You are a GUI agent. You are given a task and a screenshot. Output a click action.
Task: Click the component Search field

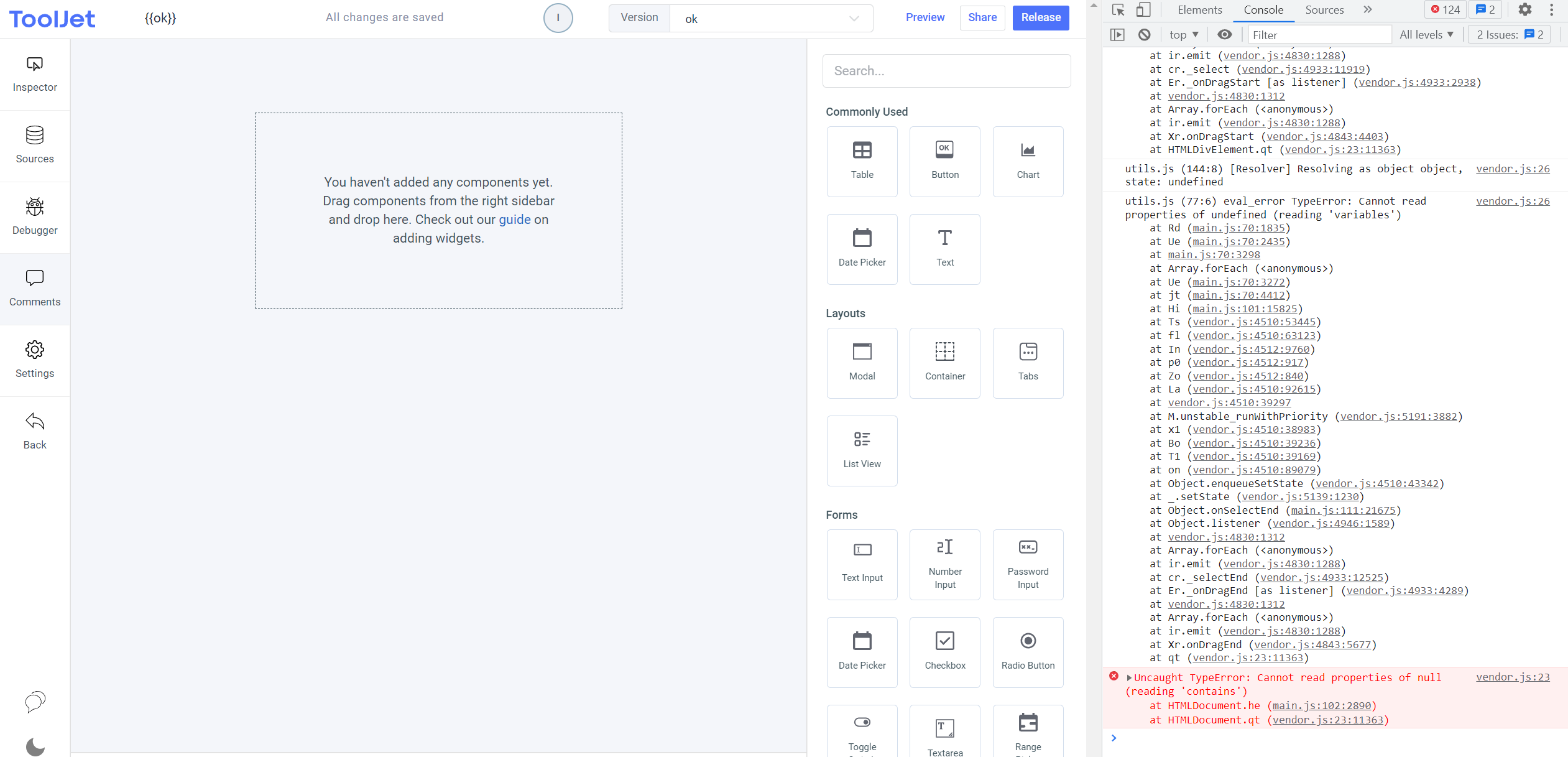pyautogui.click(x=946, y=70)
